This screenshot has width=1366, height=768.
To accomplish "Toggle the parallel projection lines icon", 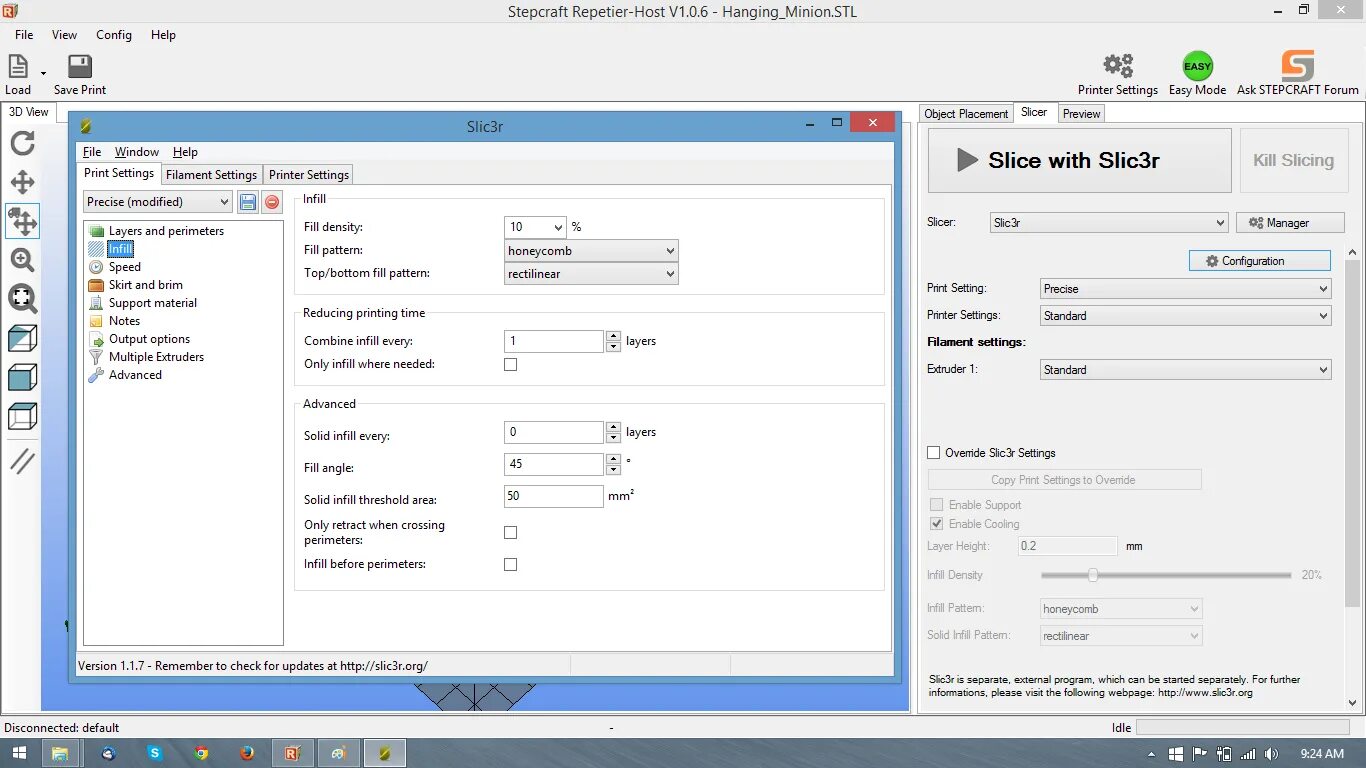I will [22, 461].
